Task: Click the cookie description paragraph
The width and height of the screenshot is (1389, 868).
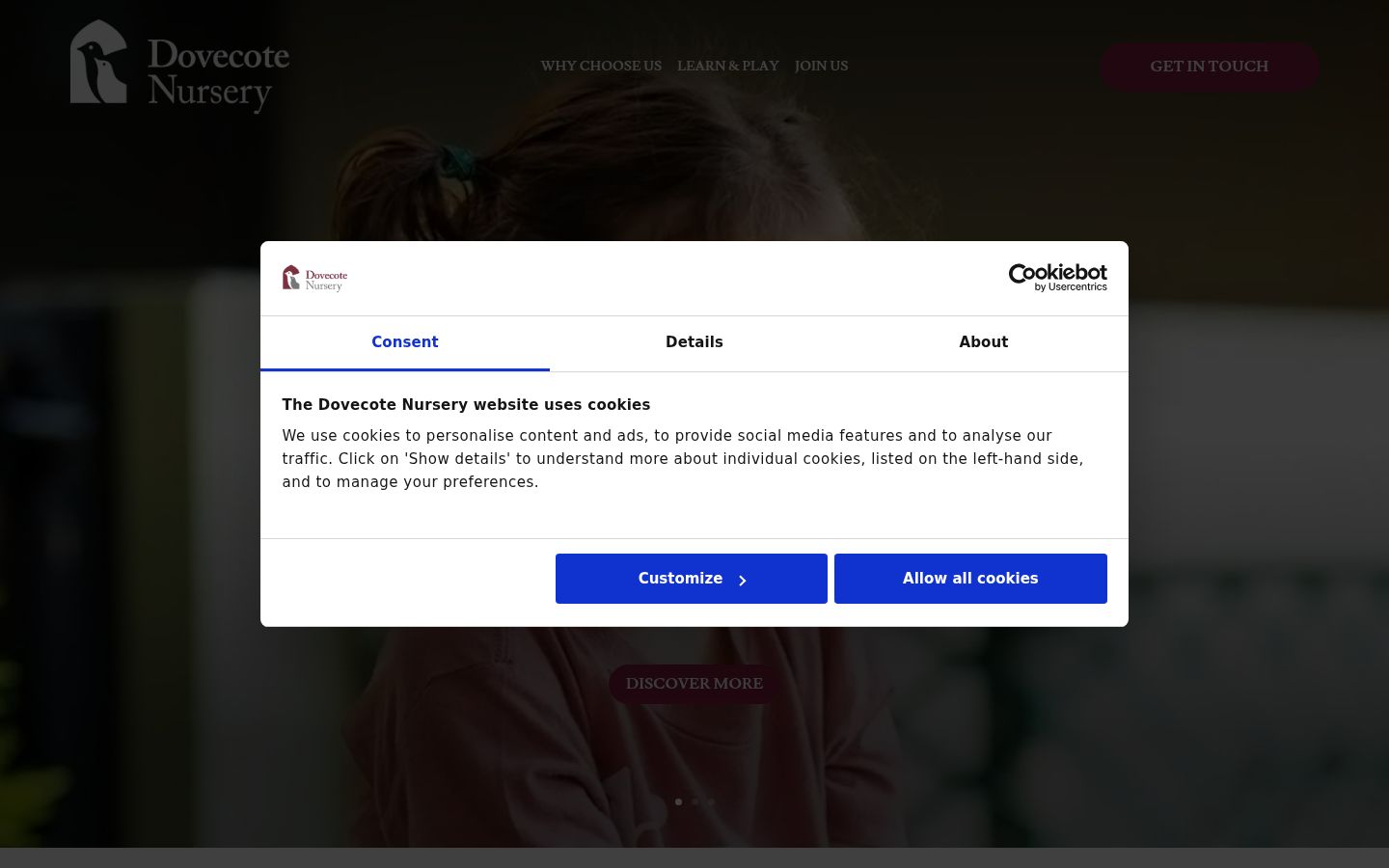Action: click(x=683, y=459)
